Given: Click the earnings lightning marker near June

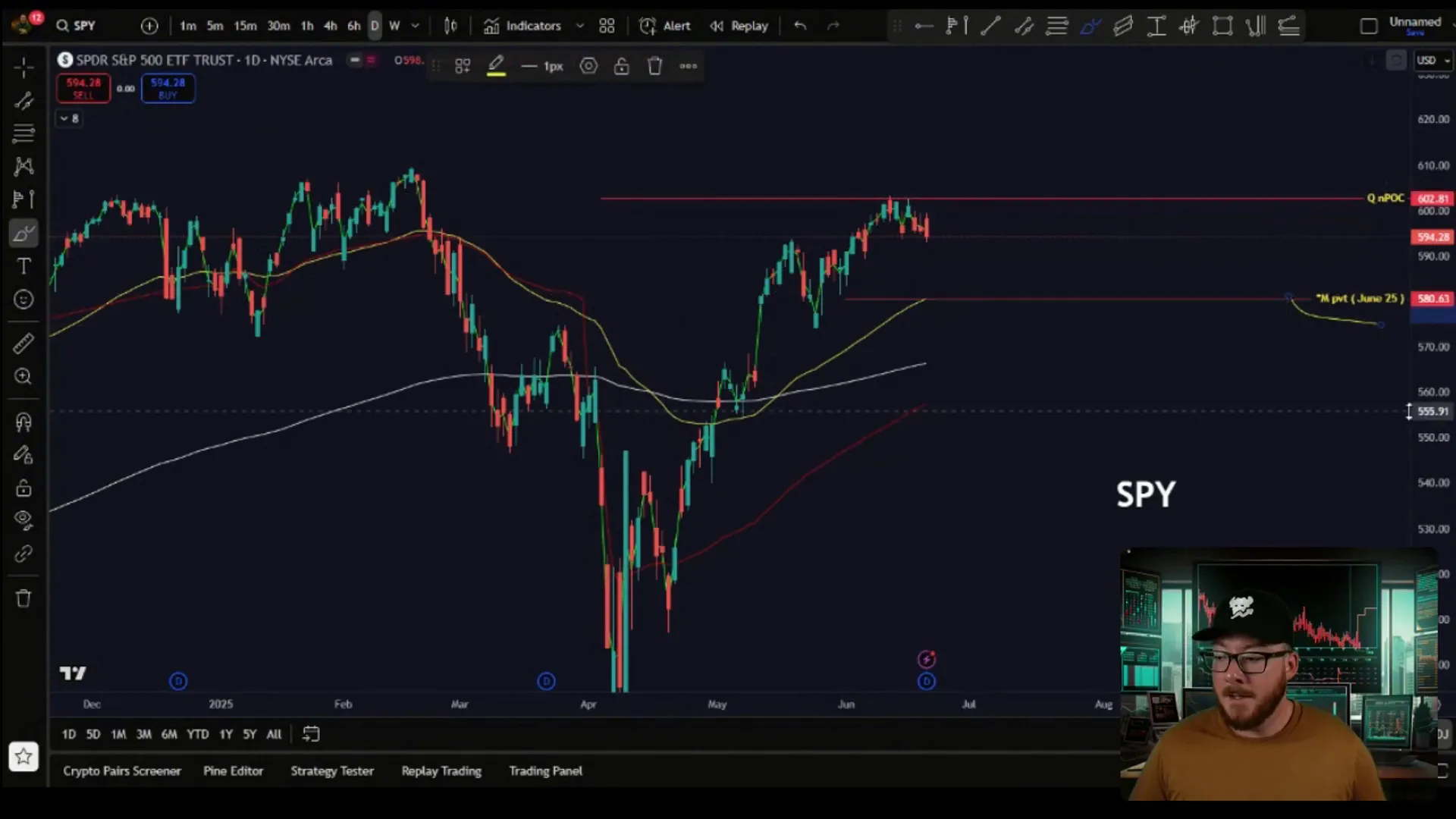Looking at the screenshot, I should click(927, 659).
